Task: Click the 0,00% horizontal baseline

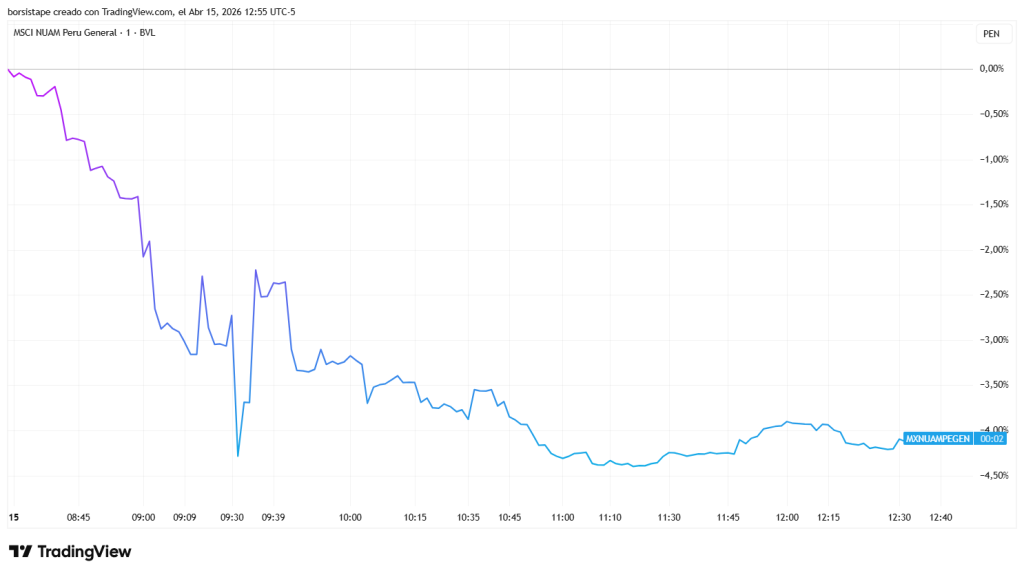Action: pyautogui.click(x=500, y=69)
